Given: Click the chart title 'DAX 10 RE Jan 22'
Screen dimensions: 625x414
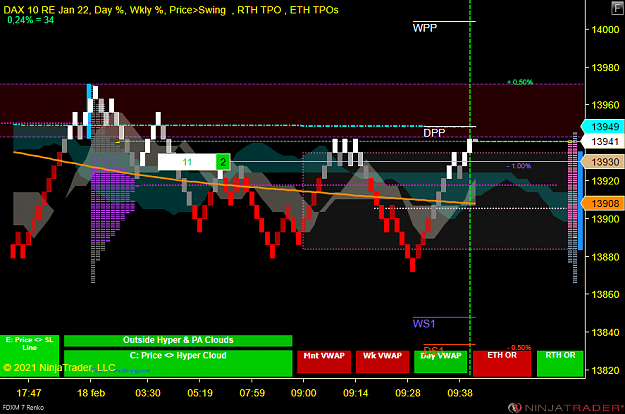Looking at the screenshot, I should (43, 10).
